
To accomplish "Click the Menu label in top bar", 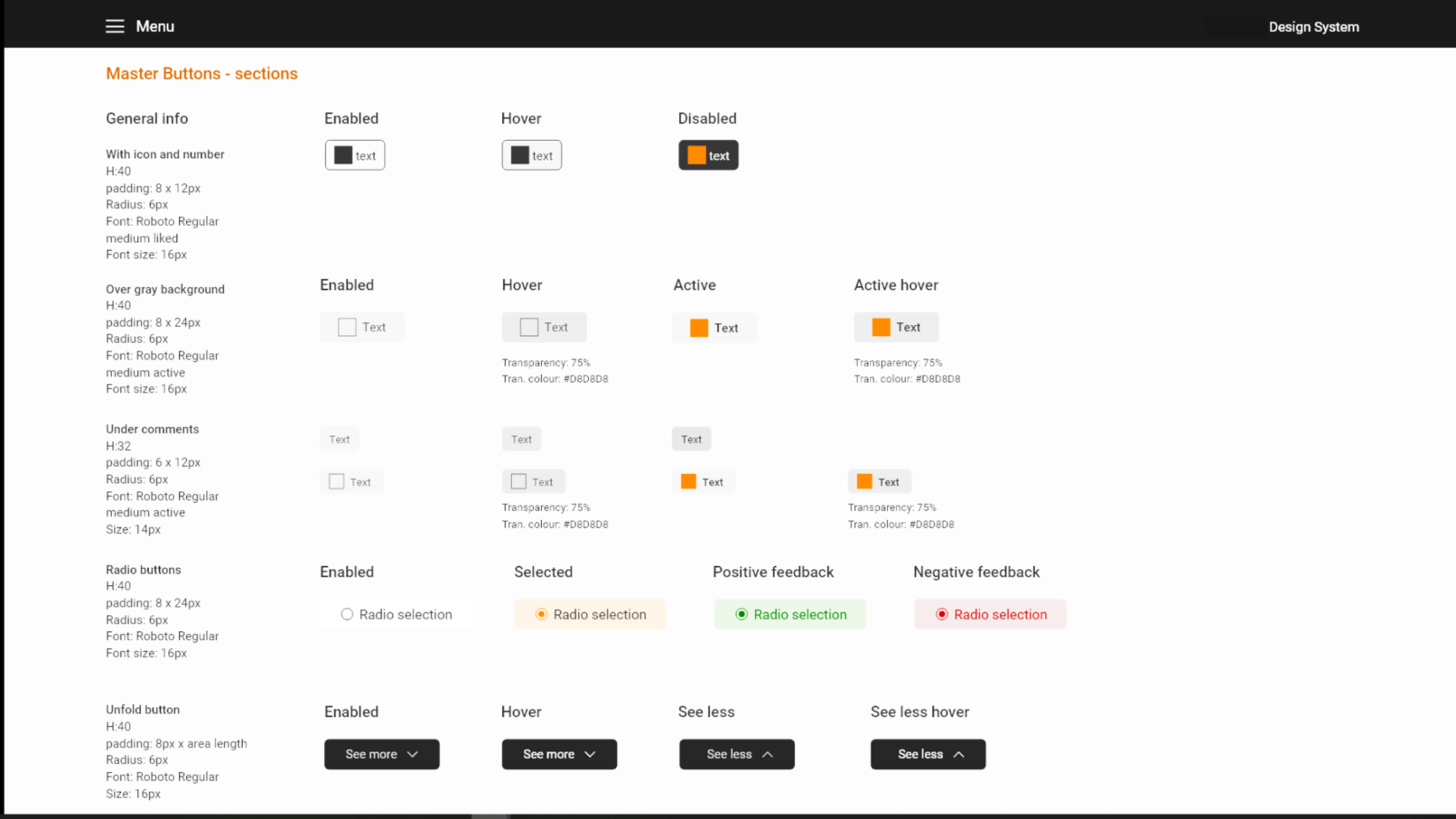I will [x=155, y=26].
